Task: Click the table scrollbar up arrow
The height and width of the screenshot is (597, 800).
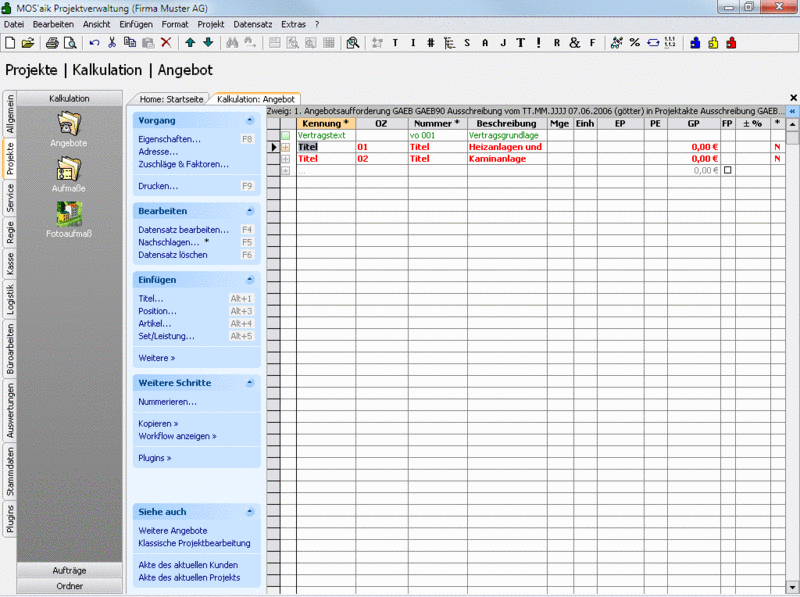Action: pos(792,124)
